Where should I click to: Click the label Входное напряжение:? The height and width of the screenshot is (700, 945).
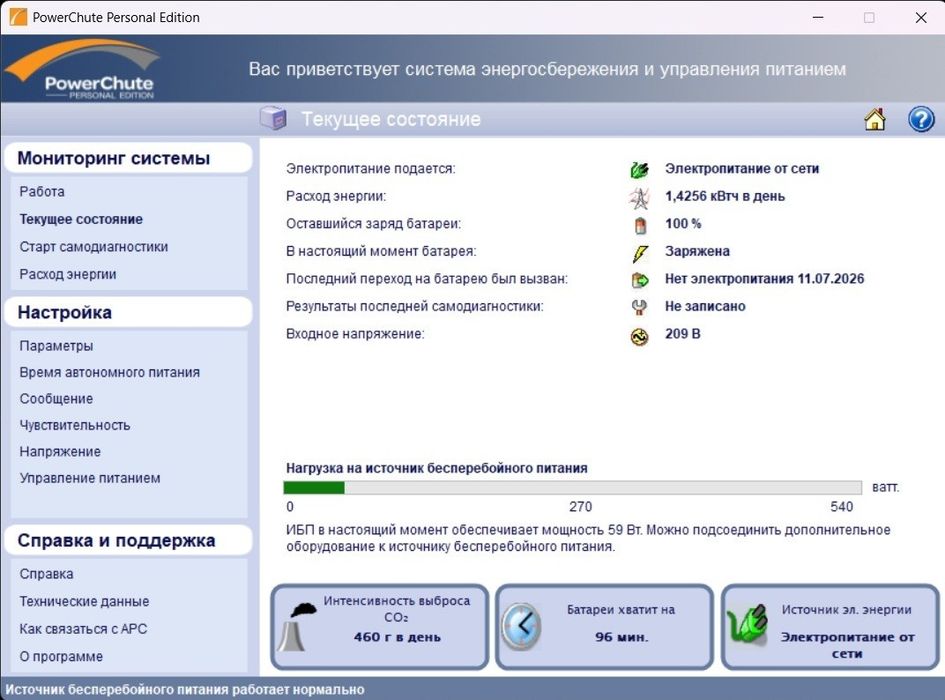tap(355, 334)
